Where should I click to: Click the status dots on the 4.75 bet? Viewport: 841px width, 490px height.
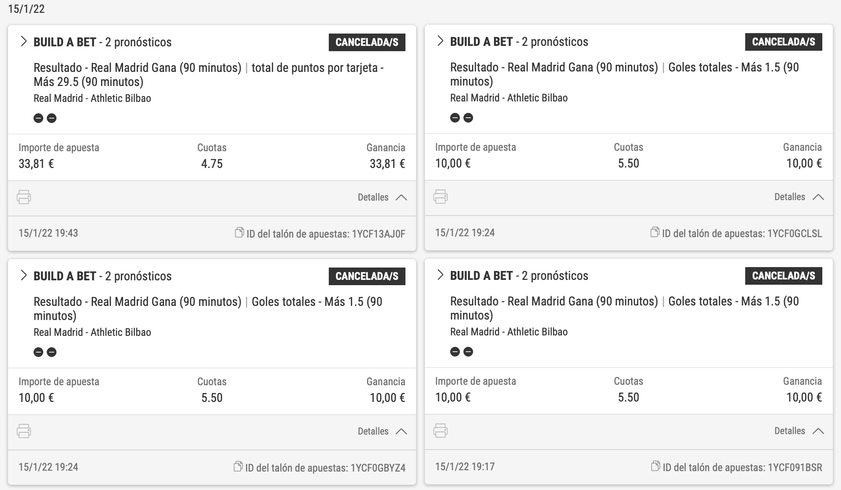click(45, 118)
